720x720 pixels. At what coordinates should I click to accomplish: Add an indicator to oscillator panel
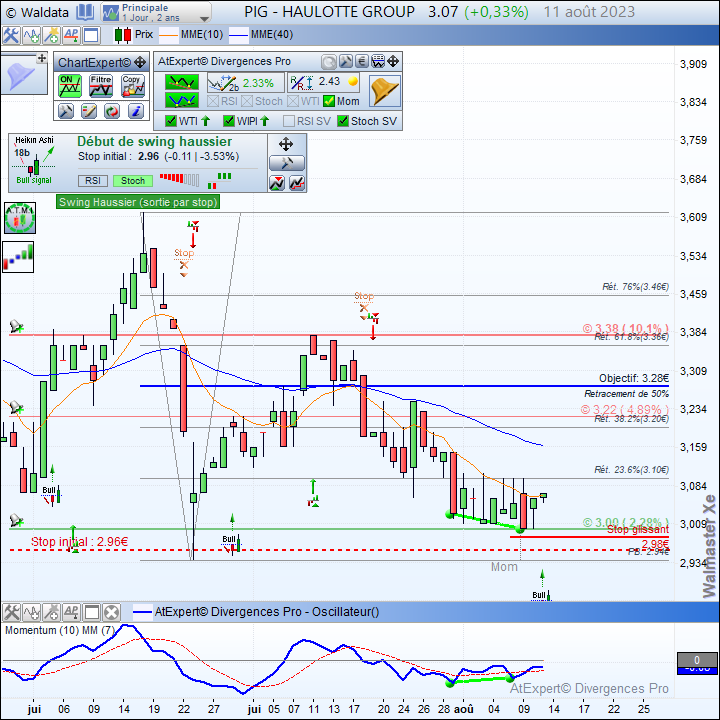point(31,613)
